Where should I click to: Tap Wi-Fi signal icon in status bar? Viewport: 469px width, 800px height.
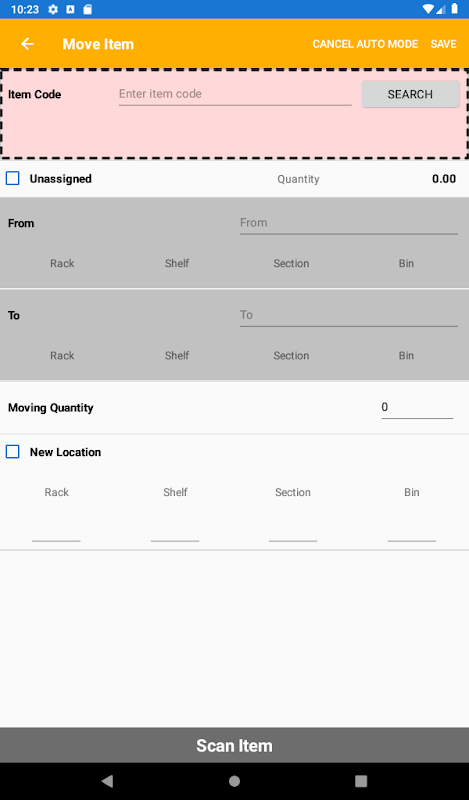point(428,9)
